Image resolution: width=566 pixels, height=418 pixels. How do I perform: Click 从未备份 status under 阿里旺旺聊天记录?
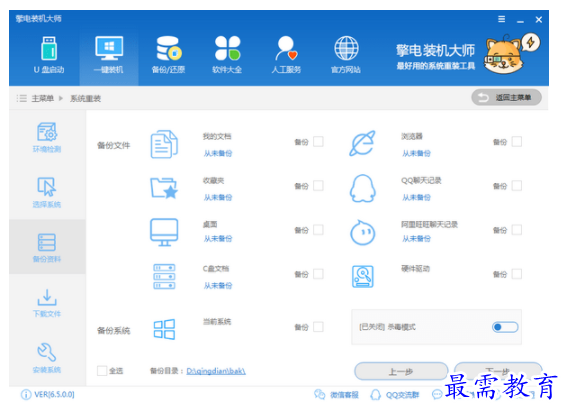click(416, 239)
